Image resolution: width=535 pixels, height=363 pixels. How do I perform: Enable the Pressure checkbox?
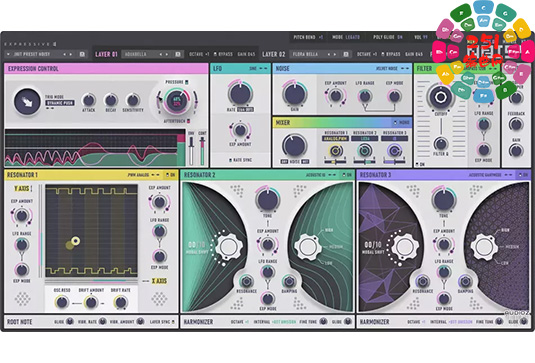click(x=186, y=82)
